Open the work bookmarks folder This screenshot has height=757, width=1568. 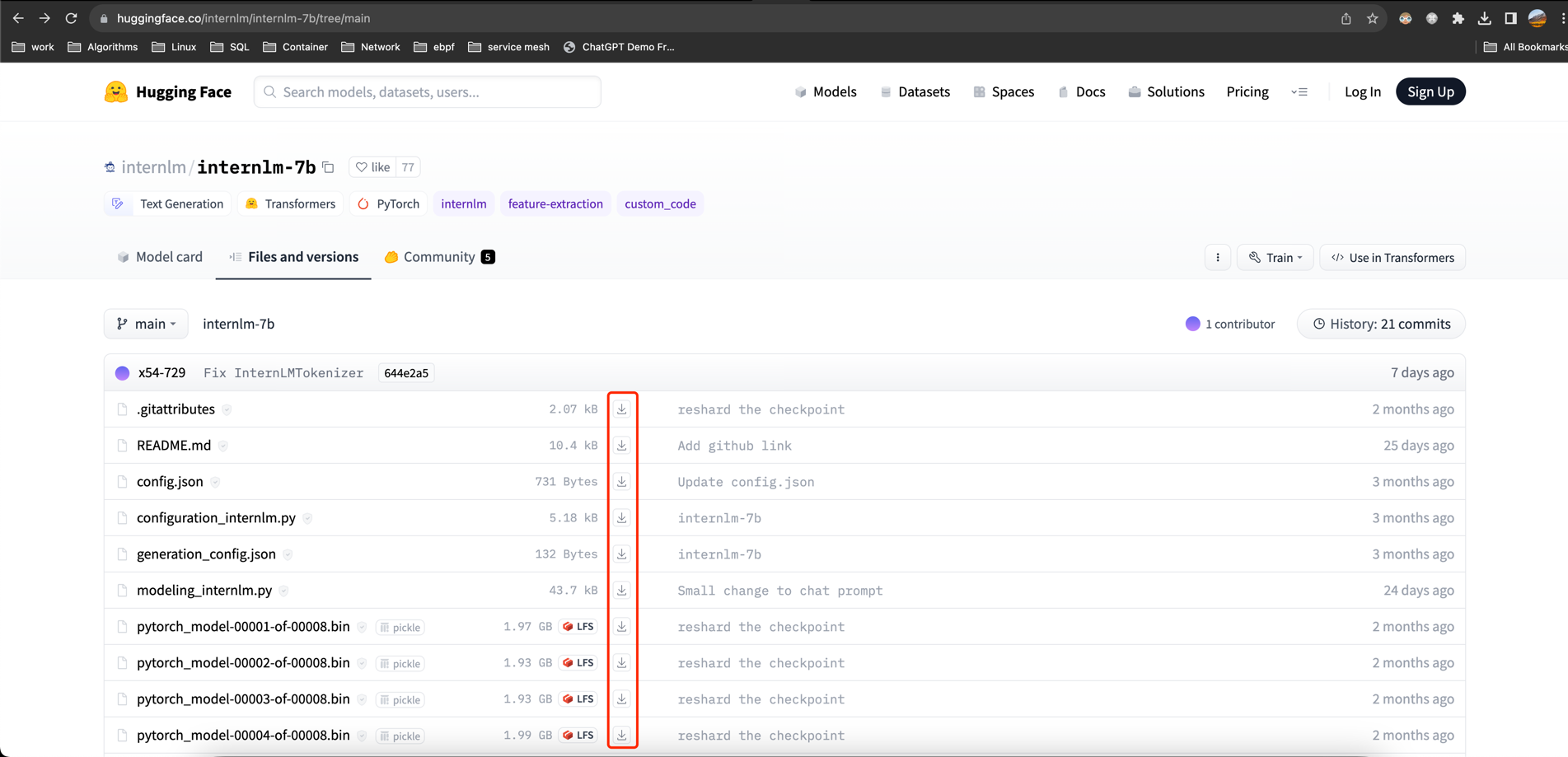pos(33,47)
